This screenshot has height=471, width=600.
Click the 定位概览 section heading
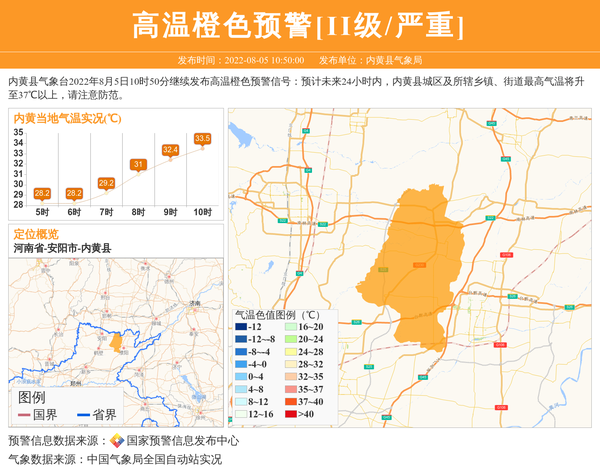[x=36, y=233]
